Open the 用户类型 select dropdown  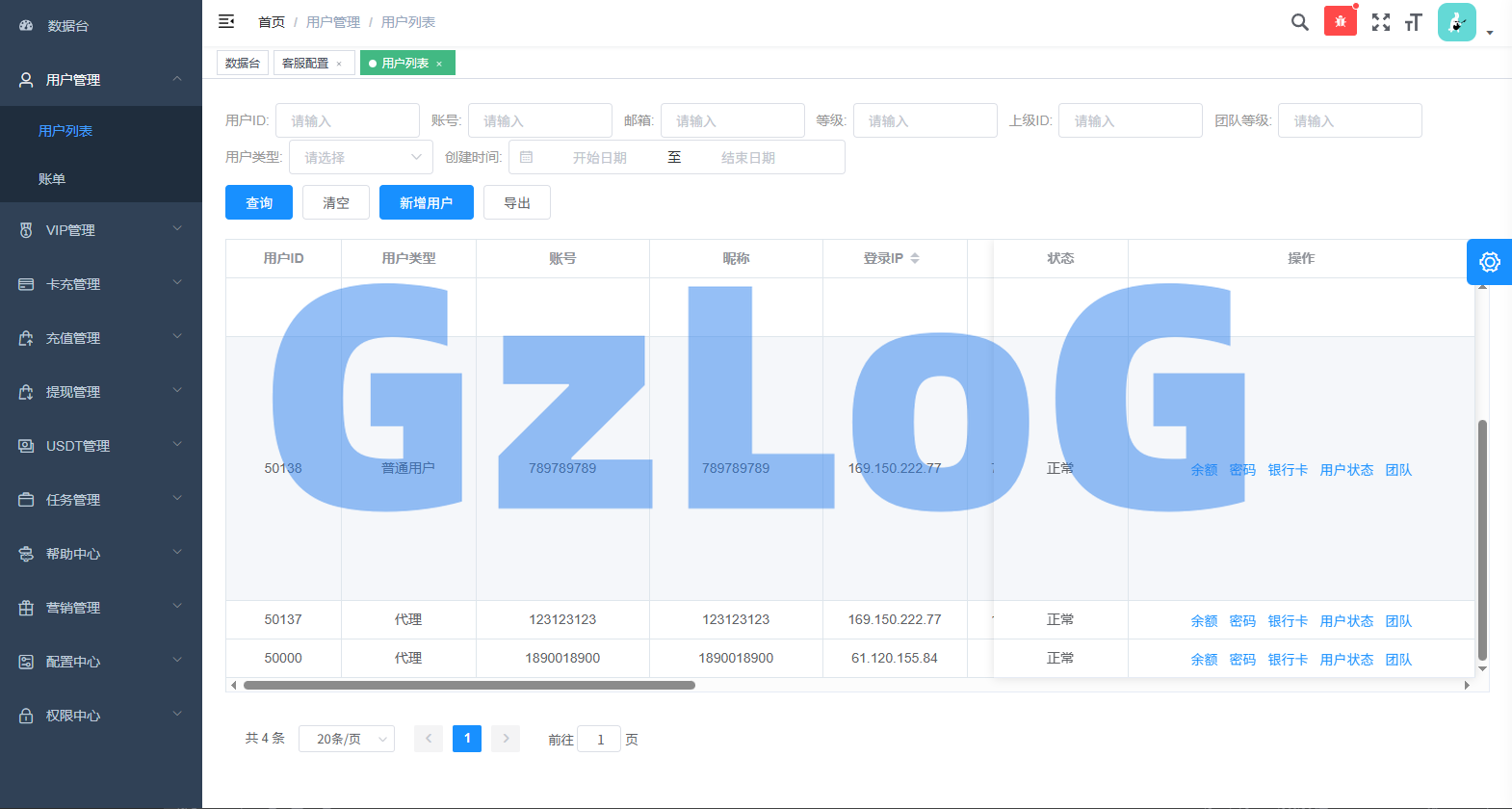[361, 157]
